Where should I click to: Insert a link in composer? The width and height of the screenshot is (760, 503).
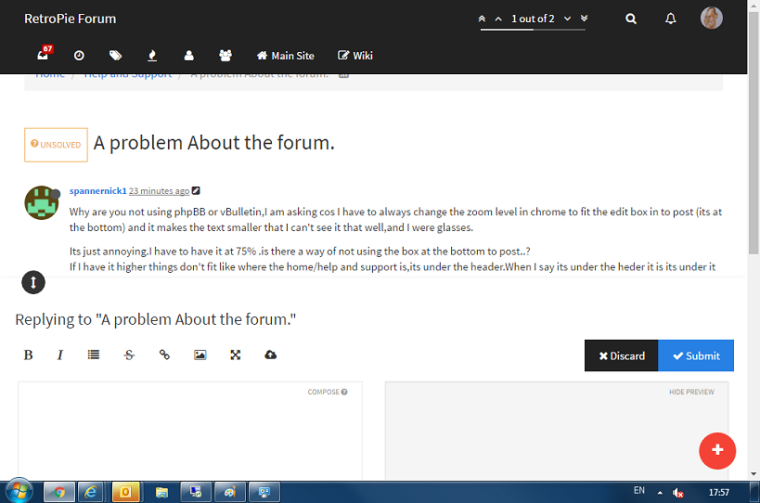(164, 355)
